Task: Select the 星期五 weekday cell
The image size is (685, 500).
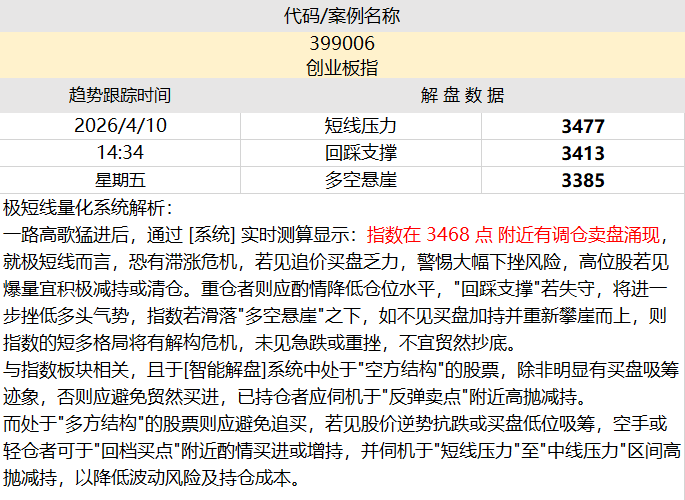Action: click(120, 181)
